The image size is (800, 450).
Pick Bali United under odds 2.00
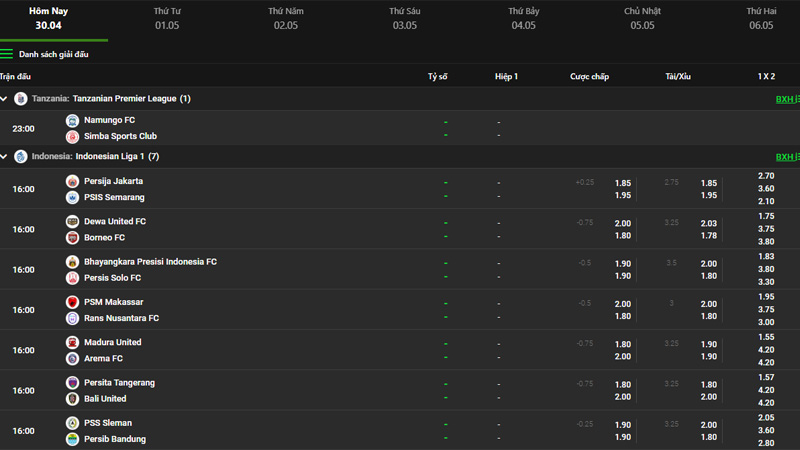pos(709,397)
